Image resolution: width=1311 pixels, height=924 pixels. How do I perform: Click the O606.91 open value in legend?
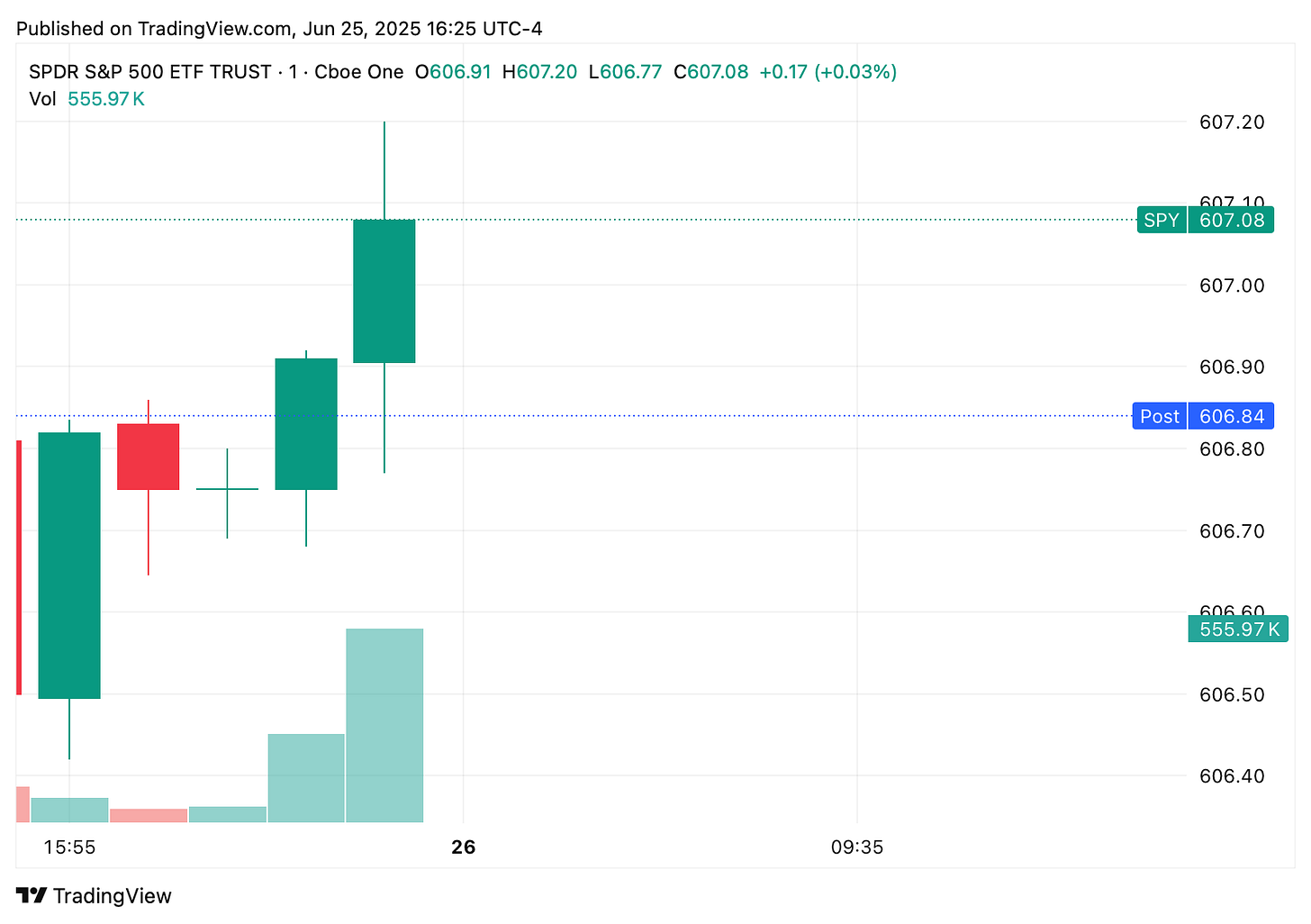(453, 72)
